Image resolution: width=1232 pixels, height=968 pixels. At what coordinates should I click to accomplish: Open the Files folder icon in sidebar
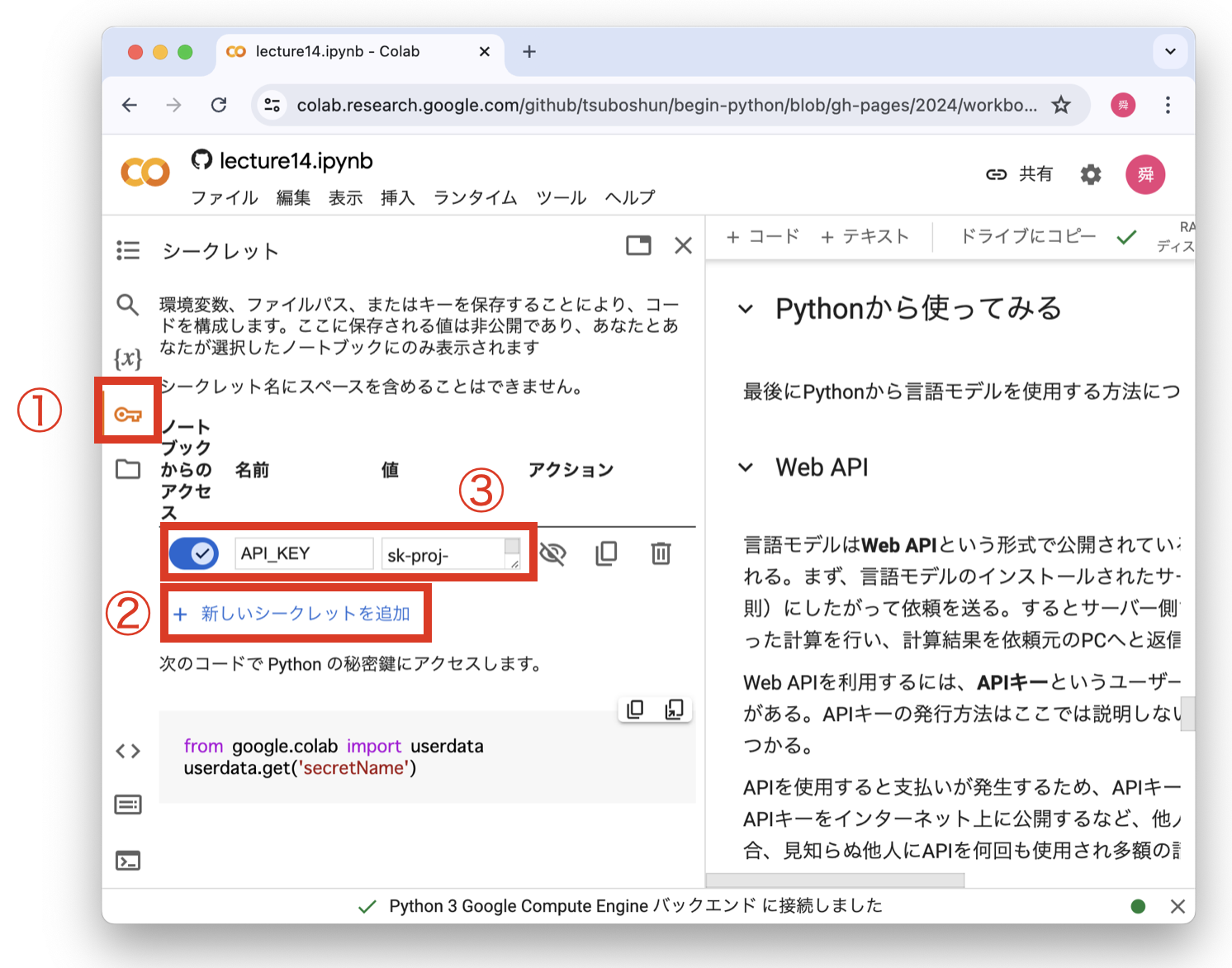click(x=128, y=469)
